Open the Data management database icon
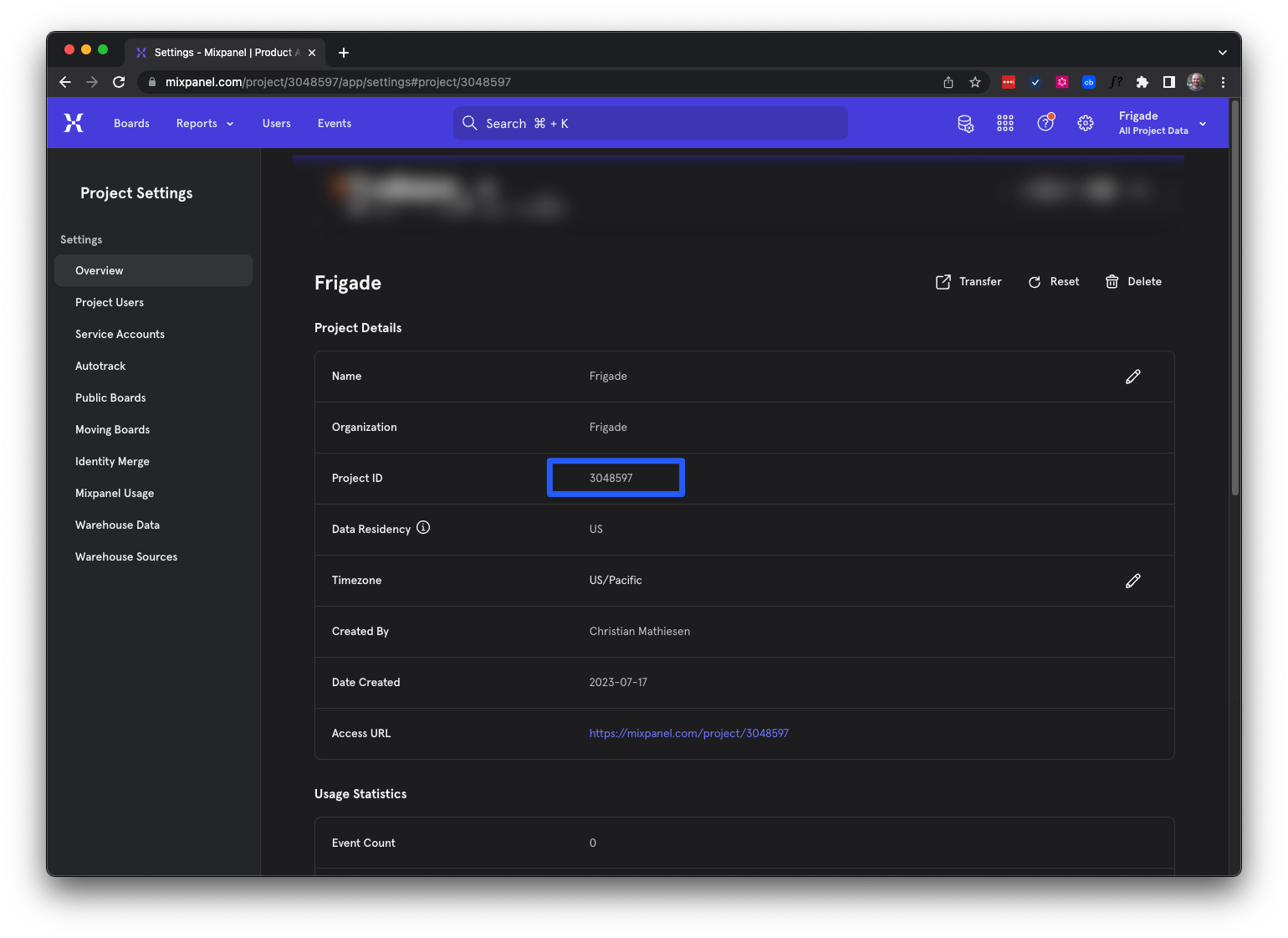The image size is (1288, 938). [x=965, y=124]
